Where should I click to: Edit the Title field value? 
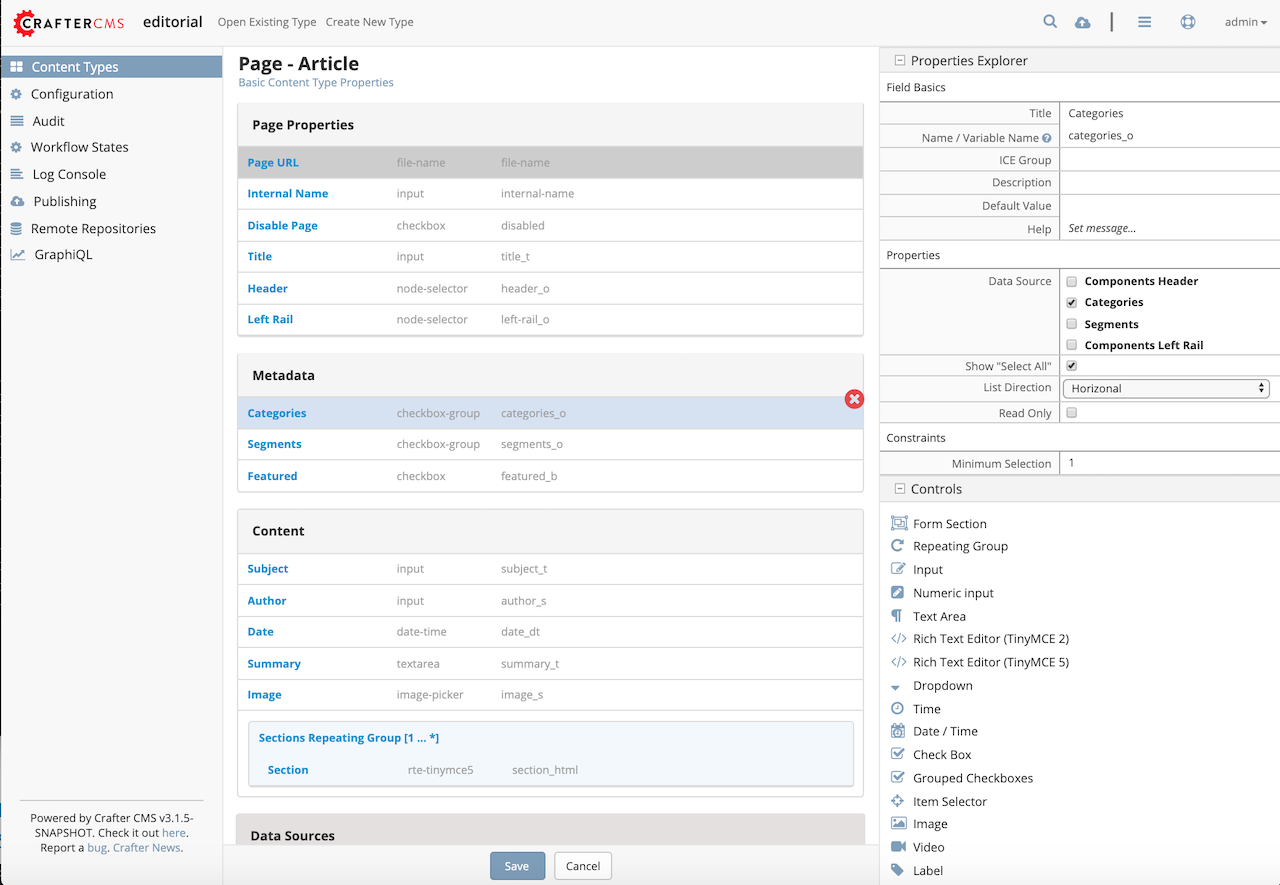click(x=1170, y=114)
